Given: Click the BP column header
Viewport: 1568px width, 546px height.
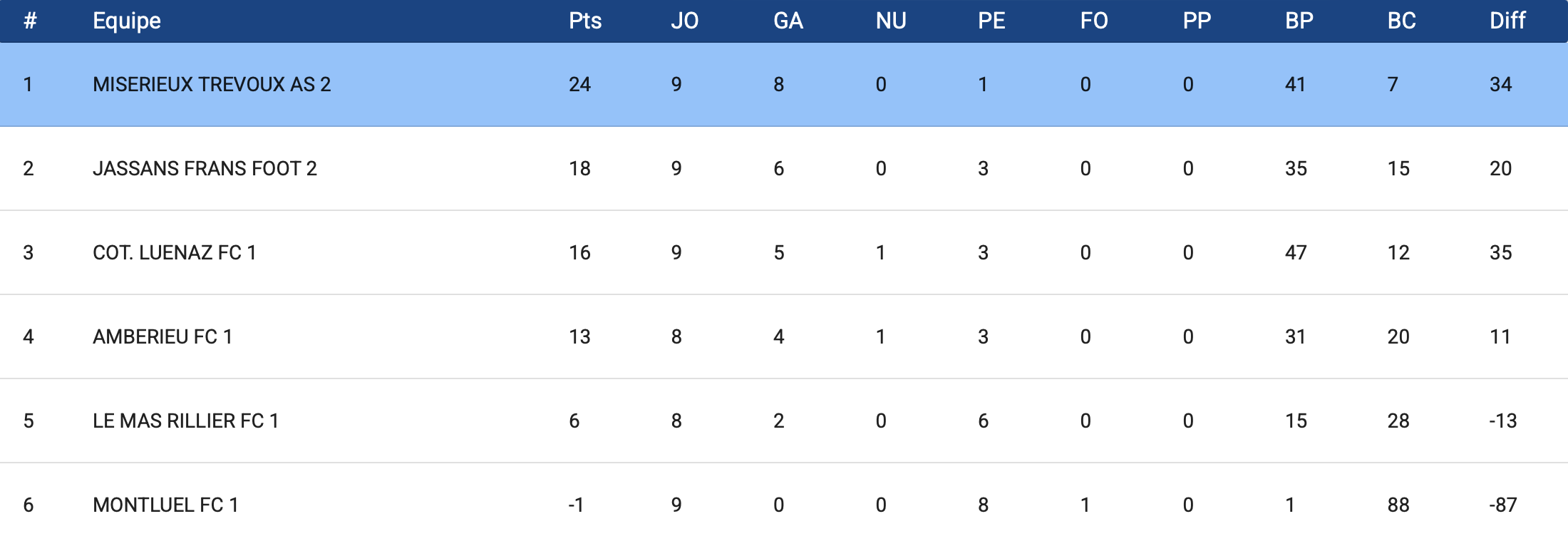Looking at the screenshot, I should (1299, 21).
